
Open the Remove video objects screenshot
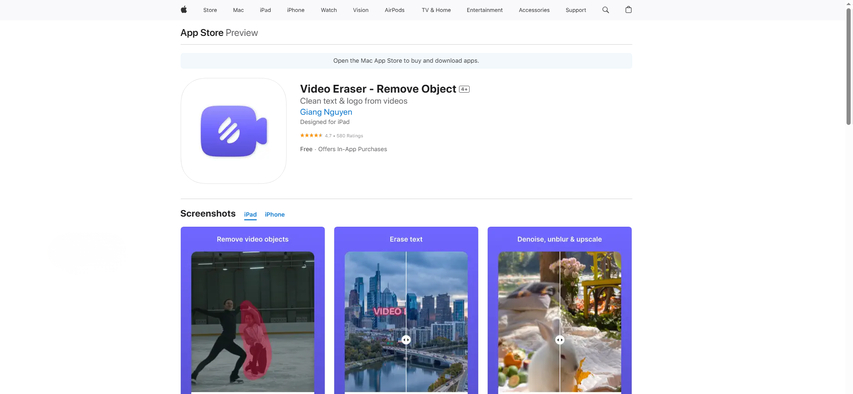252,310
